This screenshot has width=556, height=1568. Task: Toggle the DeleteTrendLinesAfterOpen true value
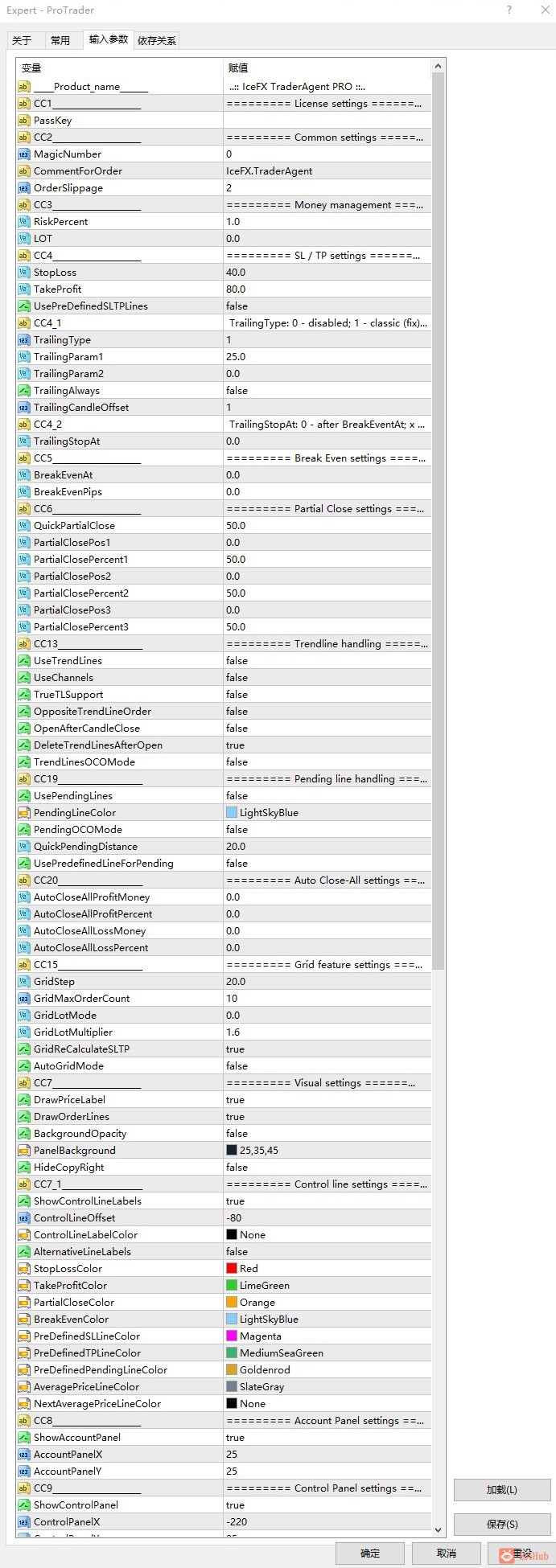(x=327, y=745)
